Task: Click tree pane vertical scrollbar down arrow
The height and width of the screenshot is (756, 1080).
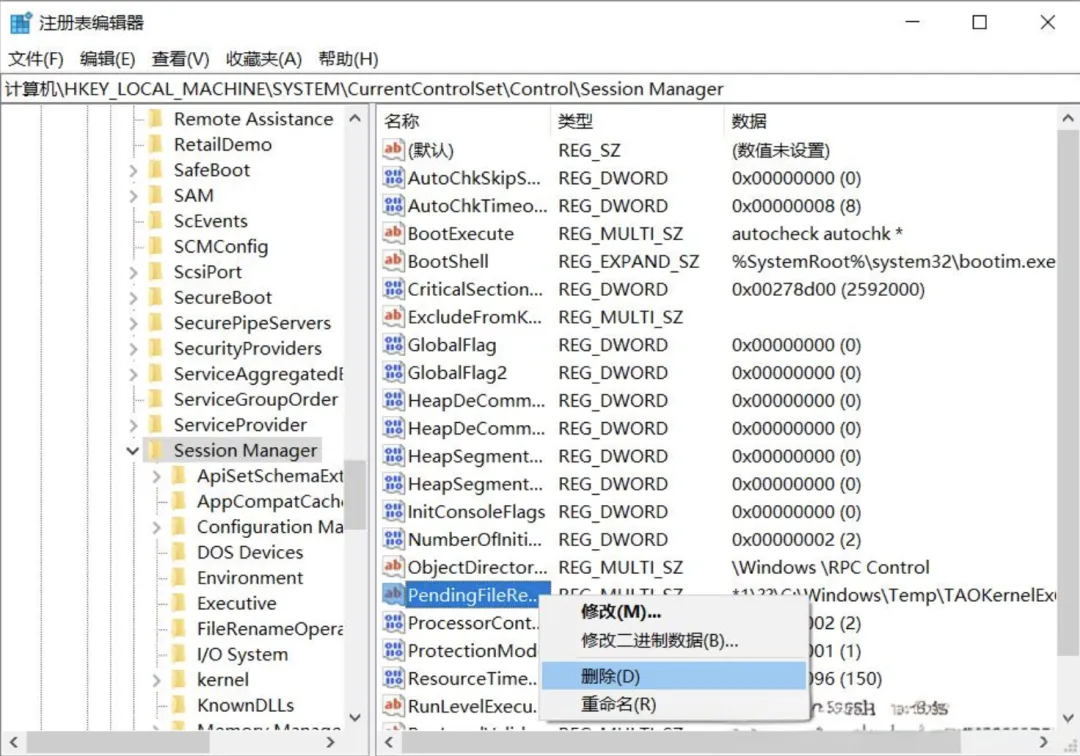Action: pos(355,717)
